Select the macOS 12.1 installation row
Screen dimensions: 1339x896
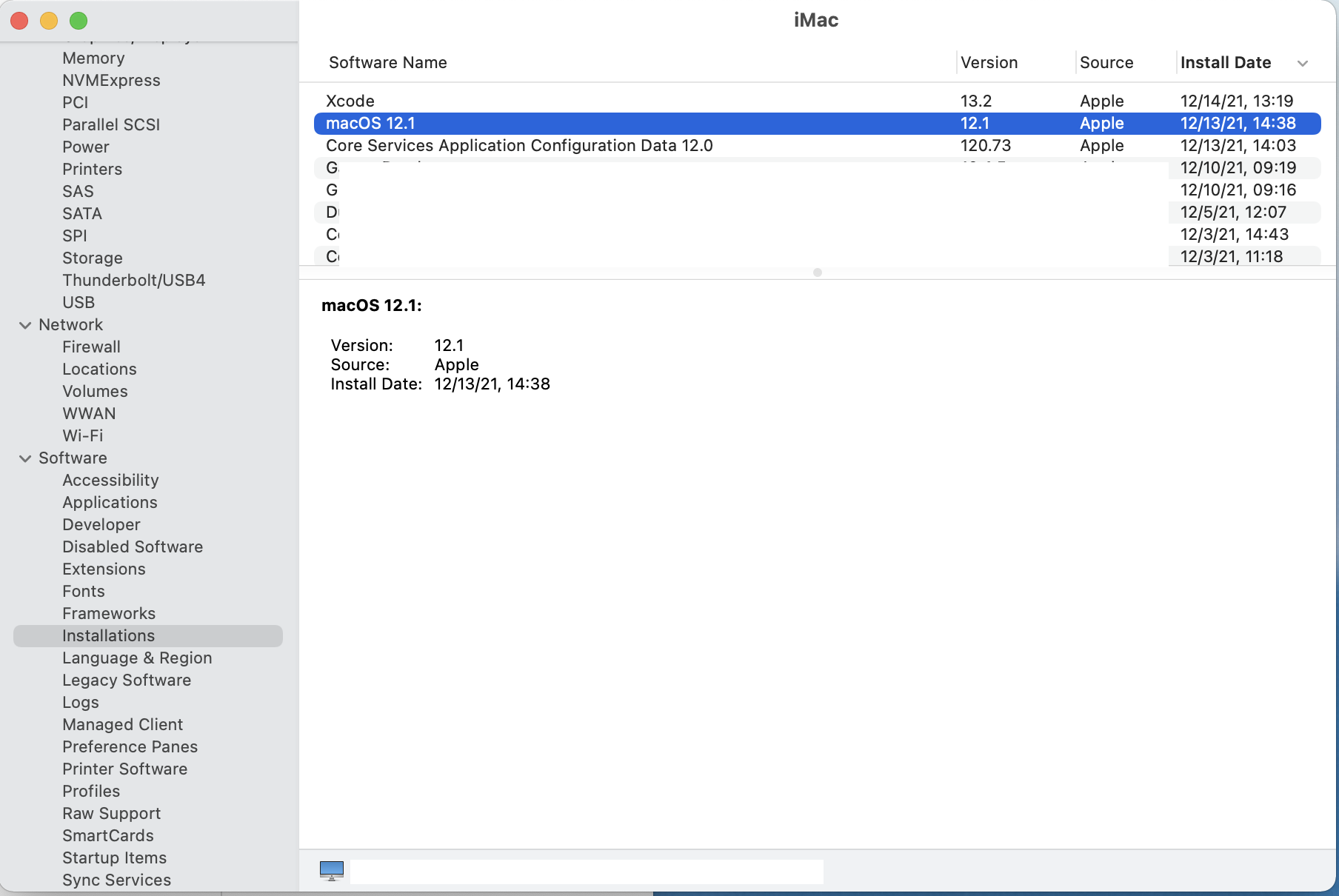pos(818,124)
